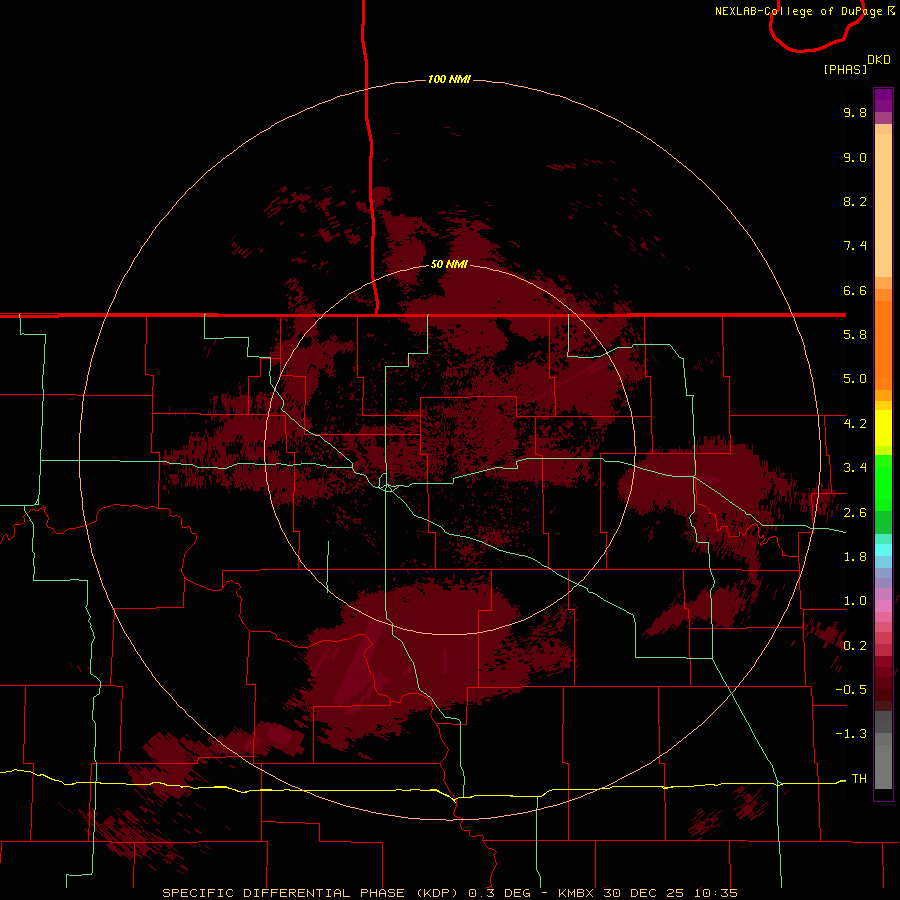
Task: Click the 8.2 value on the legend
Action: tap(855, 201)
